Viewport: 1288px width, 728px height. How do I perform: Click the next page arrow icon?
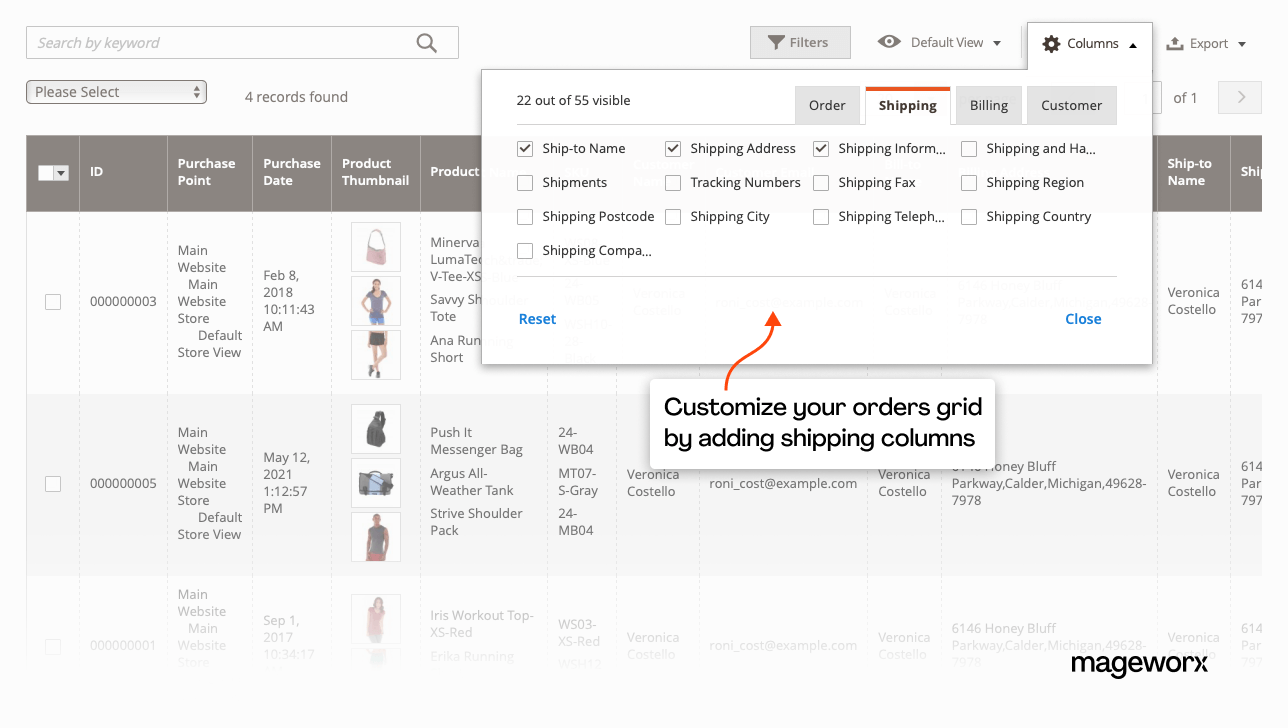click(x=1239, y=97)
